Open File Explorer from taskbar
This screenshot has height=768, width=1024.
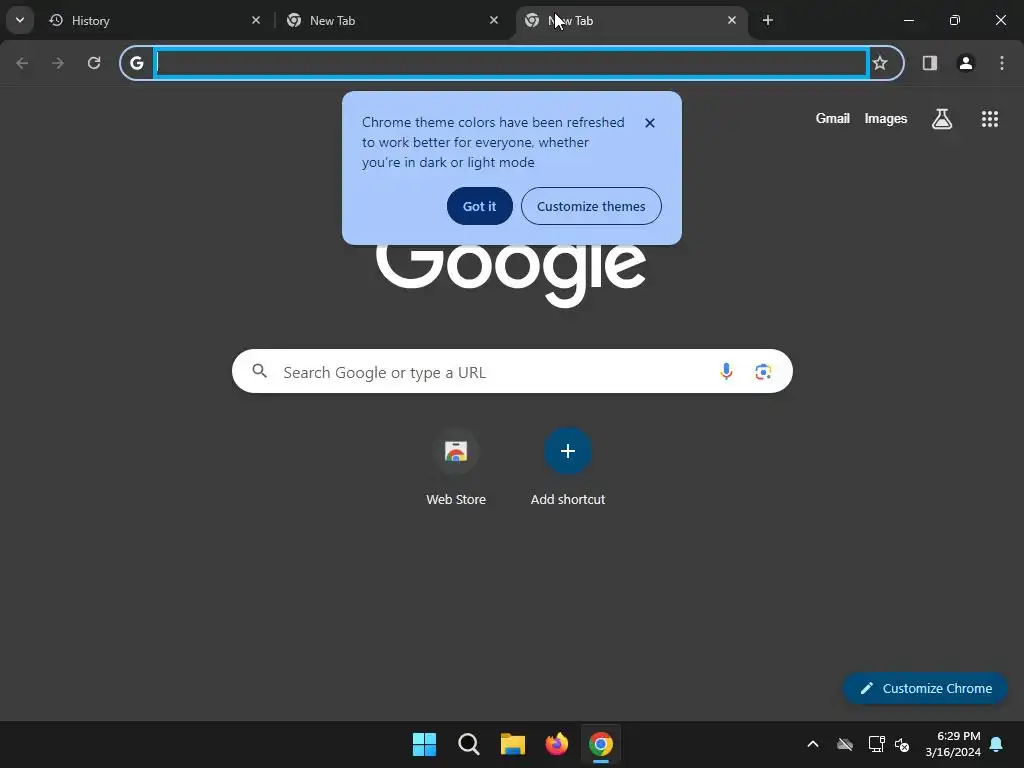(x=513, y=744)
